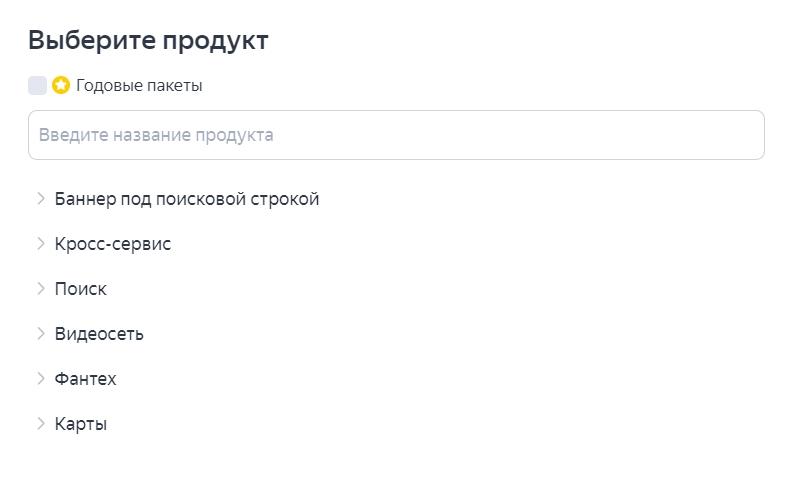Click the Карты text link
Screen dimensions: 786x480
[x=81, y=424]
